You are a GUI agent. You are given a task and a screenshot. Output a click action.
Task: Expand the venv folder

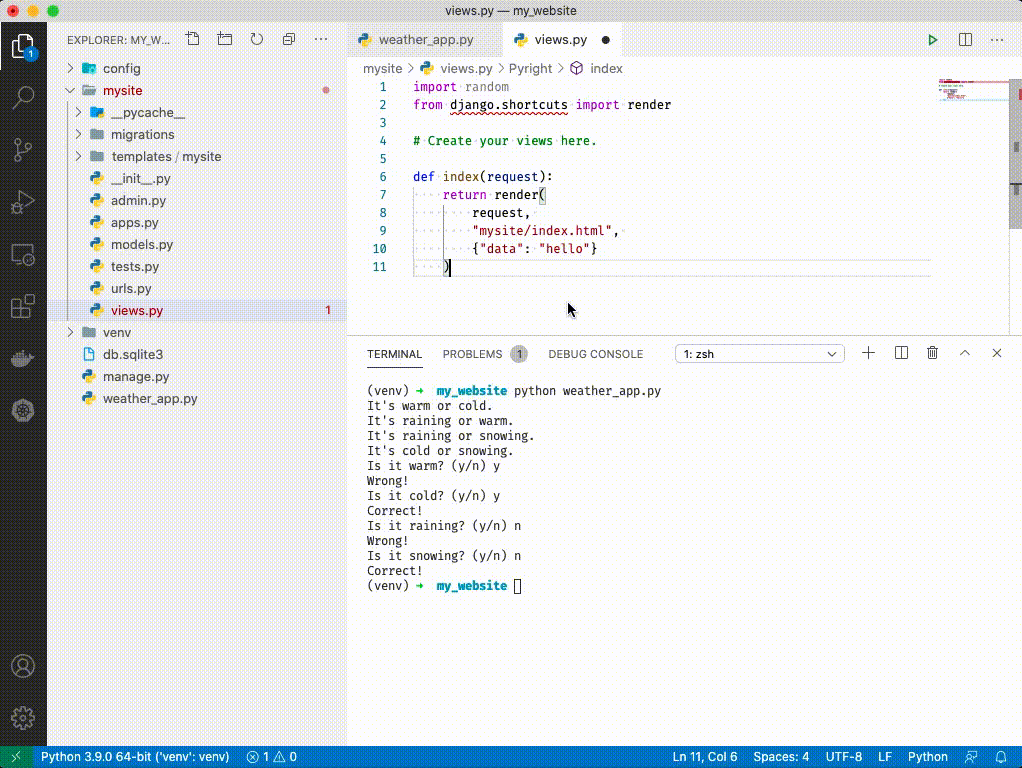point(116,332)
